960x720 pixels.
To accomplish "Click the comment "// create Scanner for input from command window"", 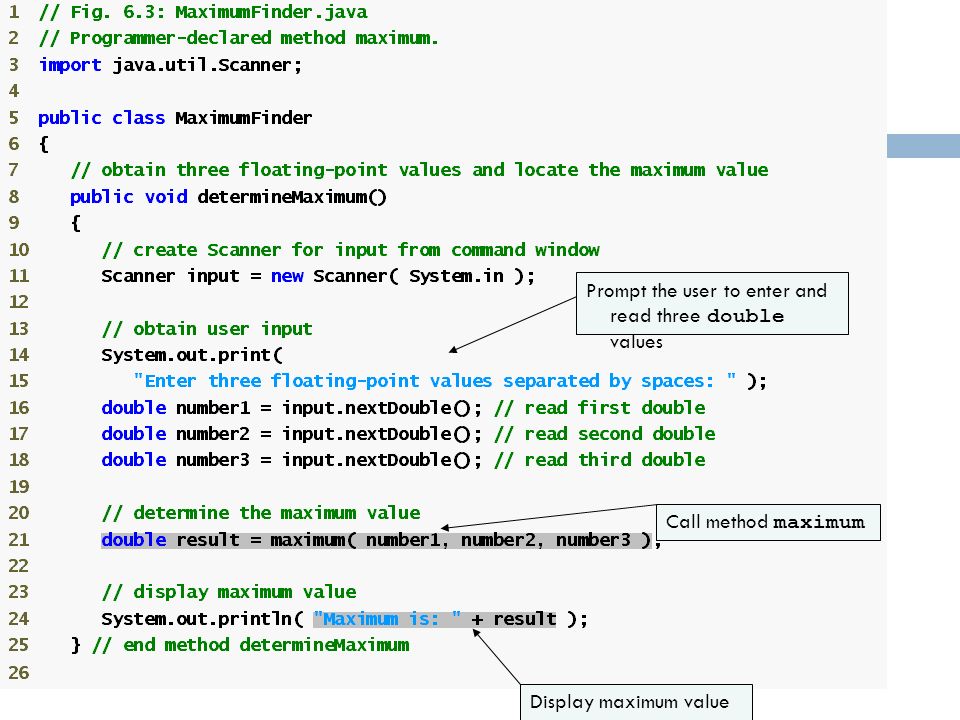I will tap(351, 250).
